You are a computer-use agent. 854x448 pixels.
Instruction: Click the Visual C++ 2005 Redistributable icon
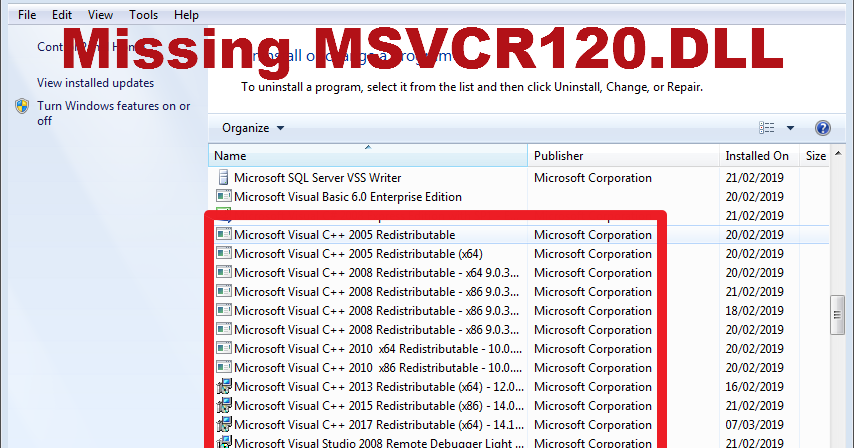(x=223, y=234)
